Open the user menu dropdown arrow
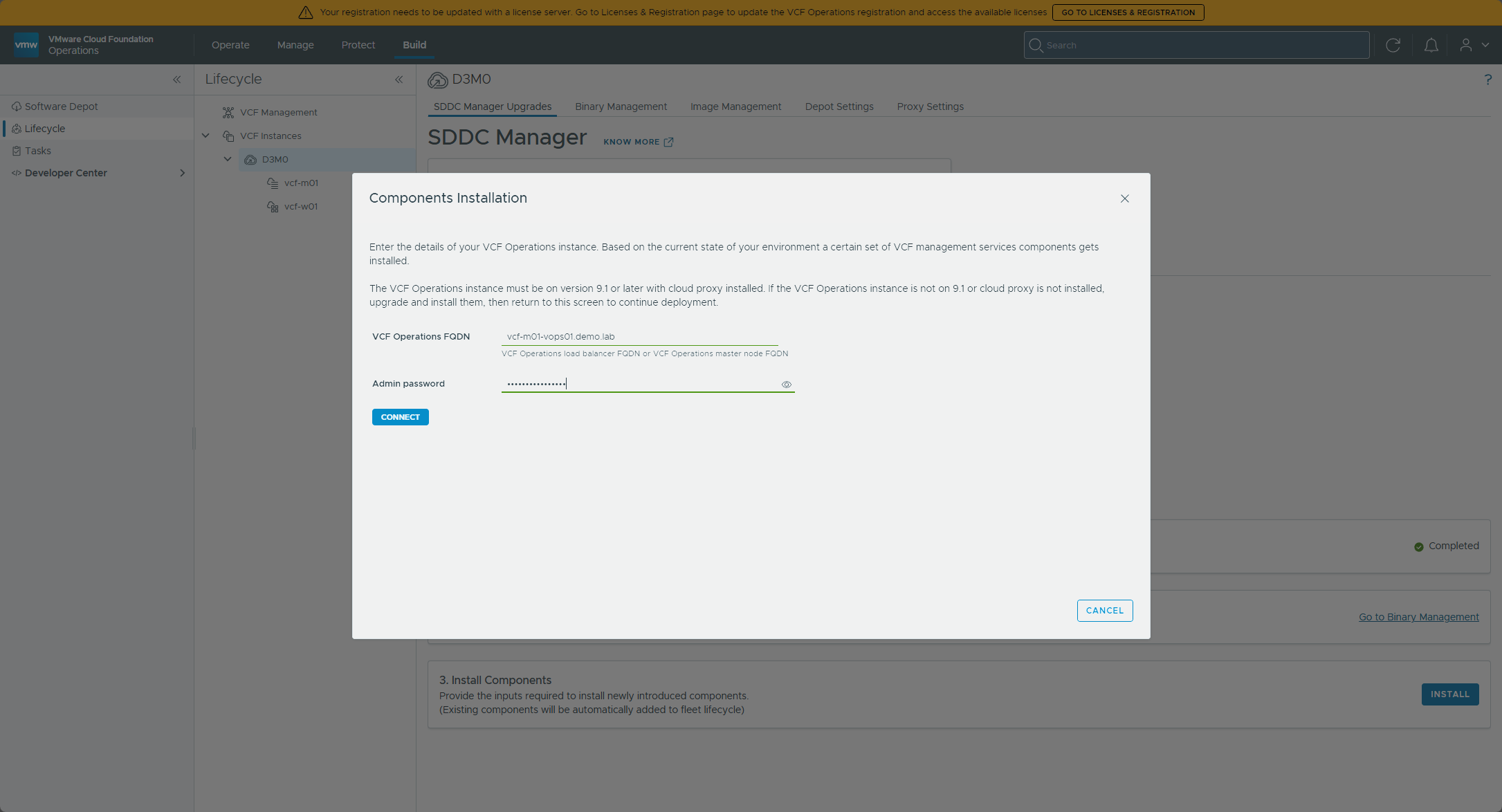The width and height of the screenshot is (1502, 812). coord(1485,45)
